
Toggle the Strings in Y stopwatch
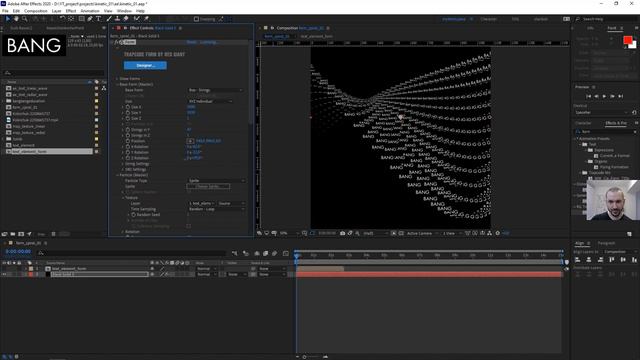pyautogui.click(x=128, y=130)
